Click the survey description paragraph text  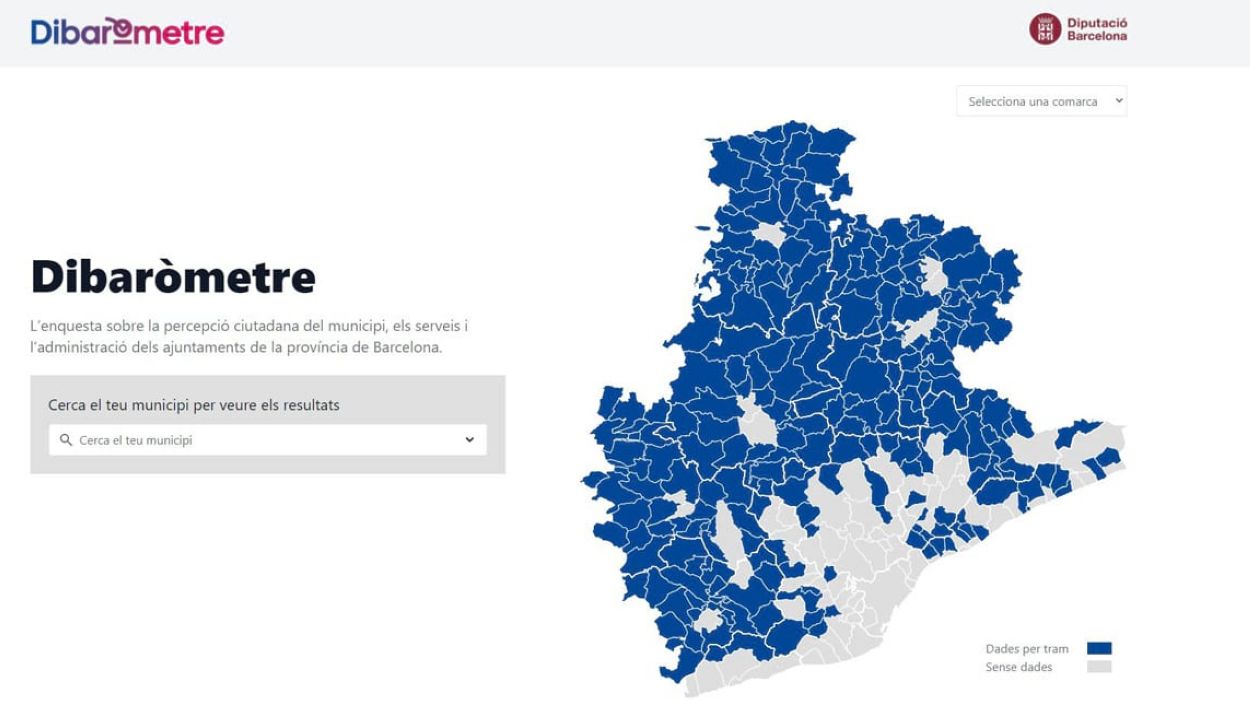250,337
